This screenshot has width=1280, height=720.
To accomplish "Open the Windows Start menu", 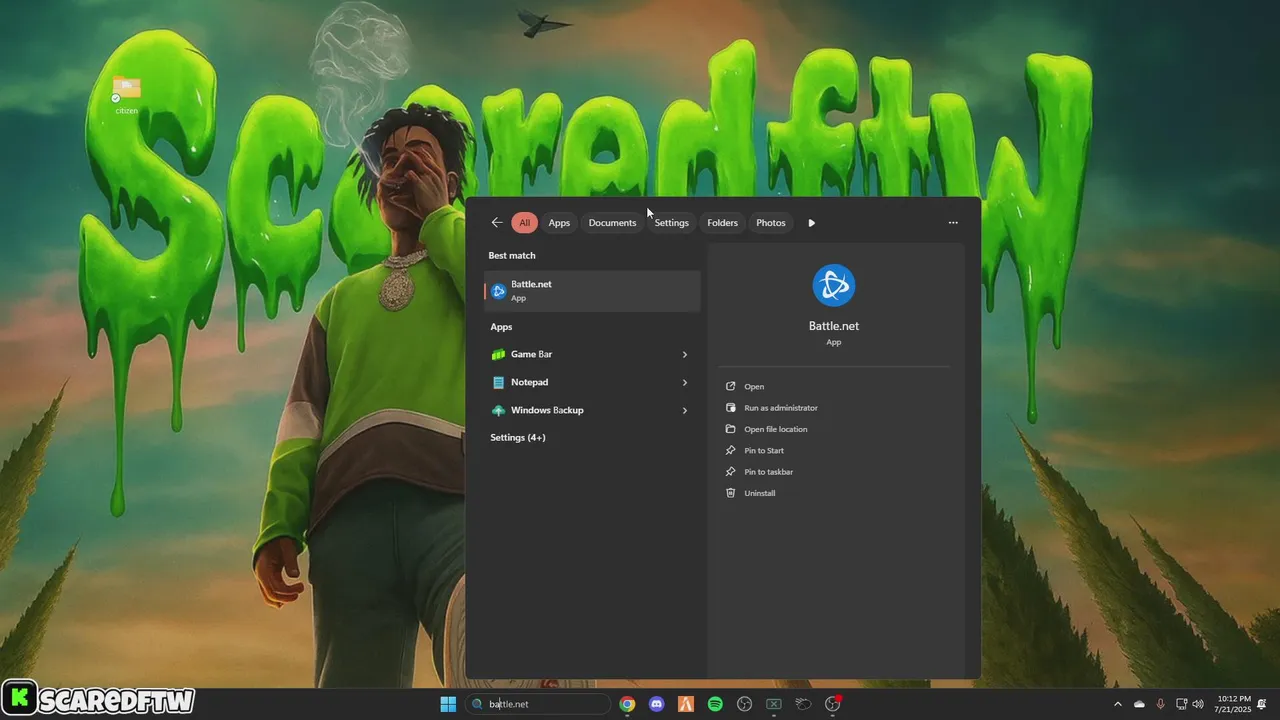I will (448, 704).
